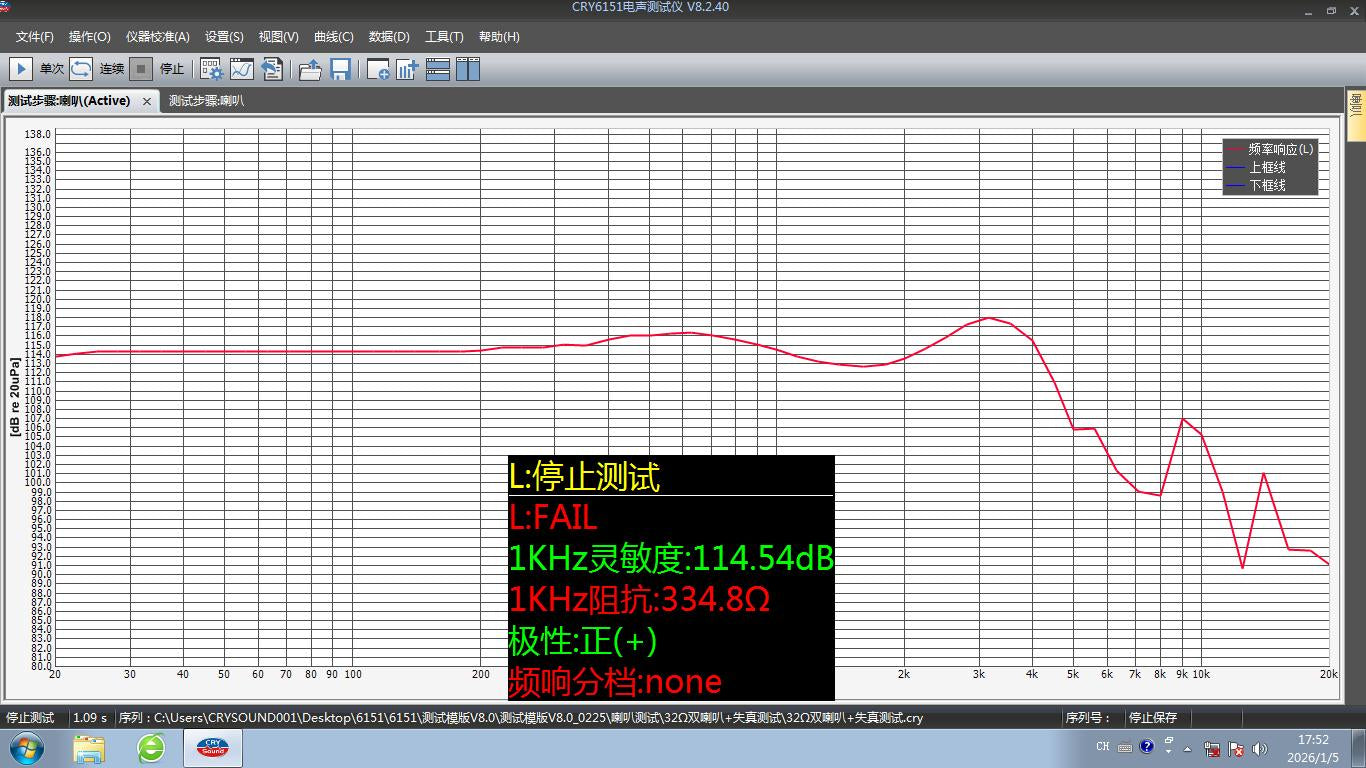The width and height of the screenshot is (1366, 768).
Task: Launch the CRY Sound app from taskbar
Action: point(211,746)
